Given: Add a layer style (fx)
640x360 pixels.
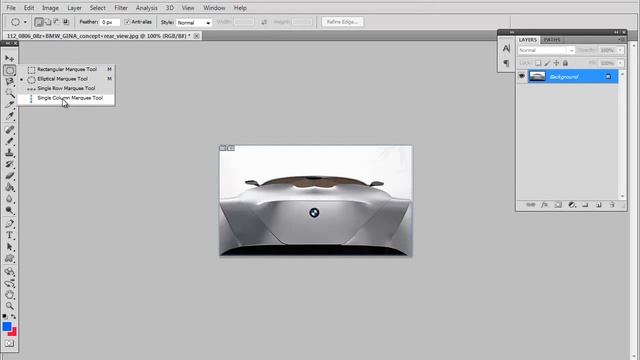Looking at the screenshot, I should (544, 205).
